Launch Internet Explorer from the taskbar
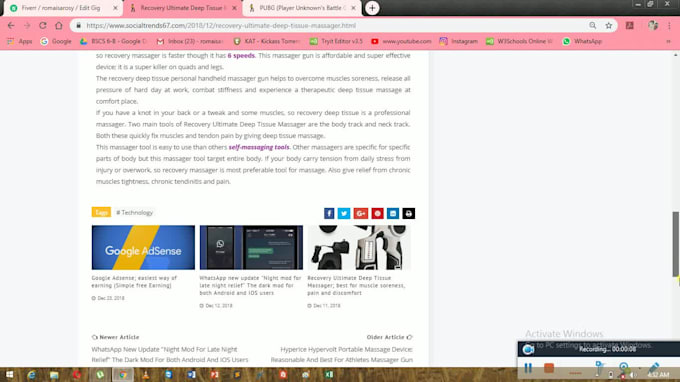The image size is (680, 382). point(31,375)
